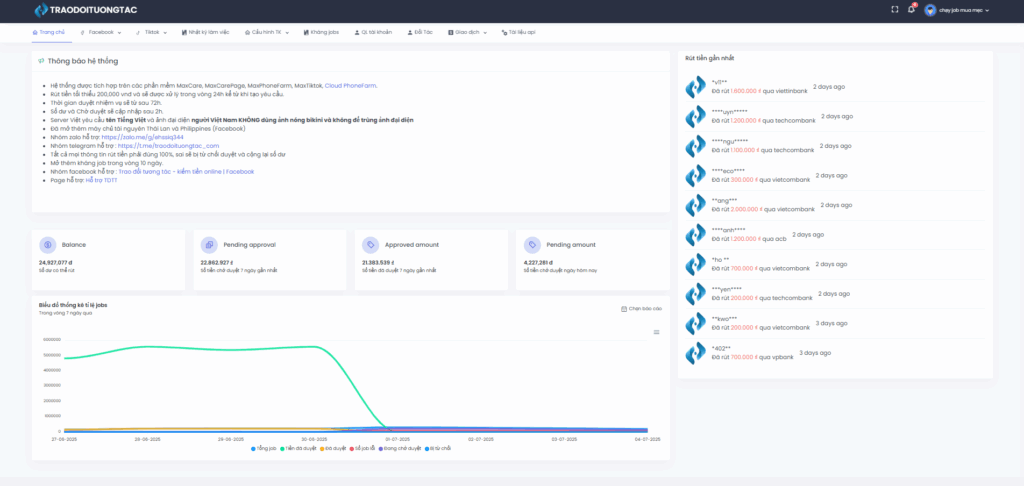Toggle Đang chờ duyệt series in legend
This screenshot has height=486, width=1024.
click(402, 449)
